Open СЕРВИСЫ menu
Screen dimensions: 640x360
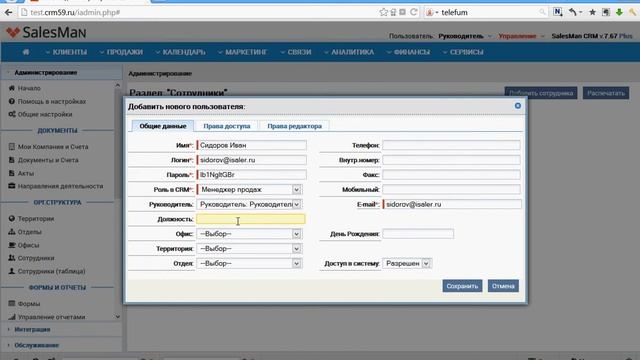tap(463, 52)
